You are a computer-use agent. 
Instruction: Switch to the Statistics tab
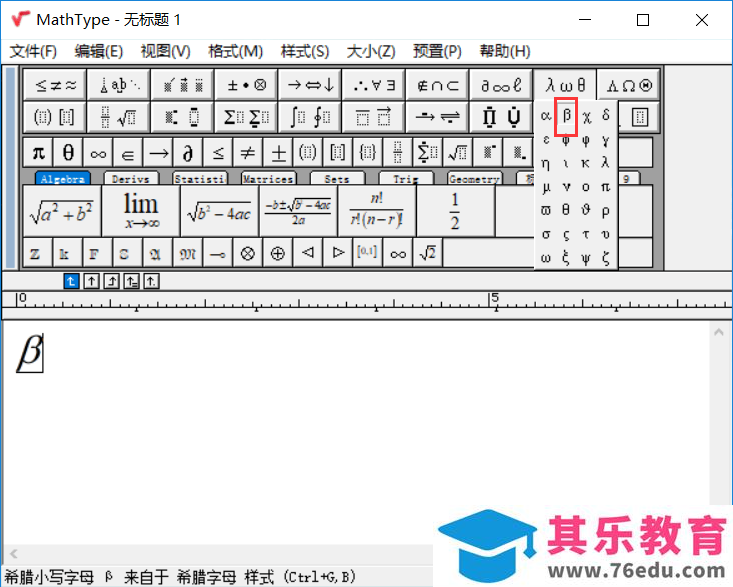200,179
